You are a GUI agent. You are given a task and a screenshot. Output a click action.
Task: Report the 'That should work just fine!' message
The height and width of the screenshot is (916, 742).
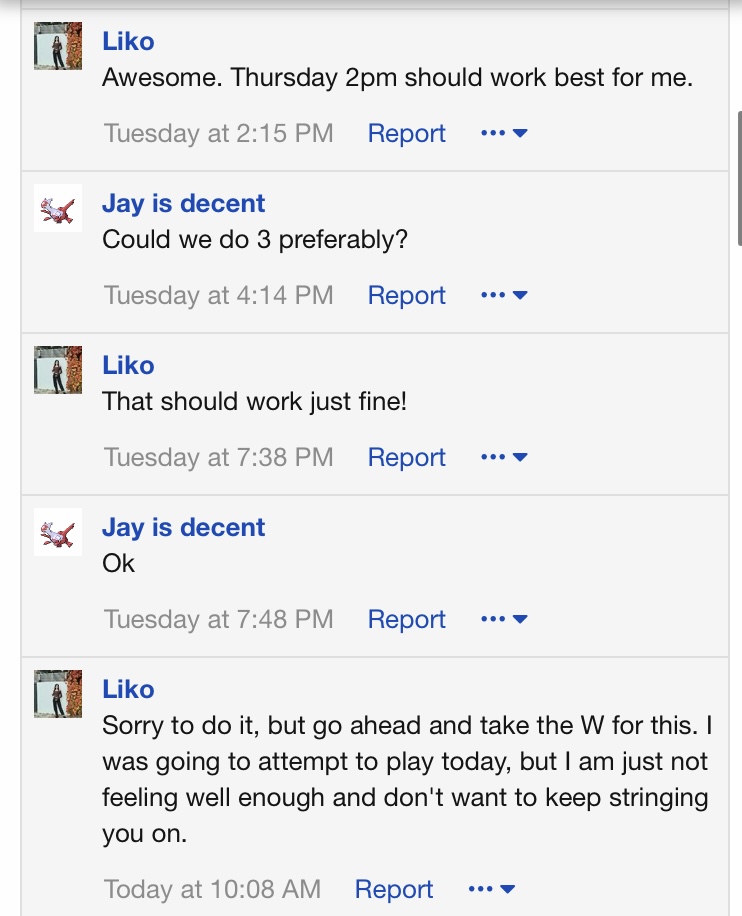(x=407, y=457)
